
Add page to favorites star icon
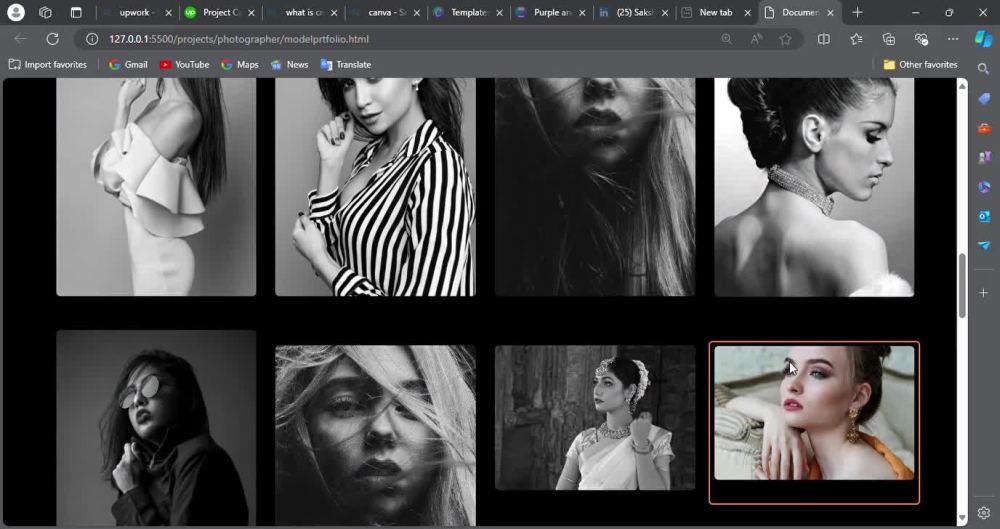point(785,39)
